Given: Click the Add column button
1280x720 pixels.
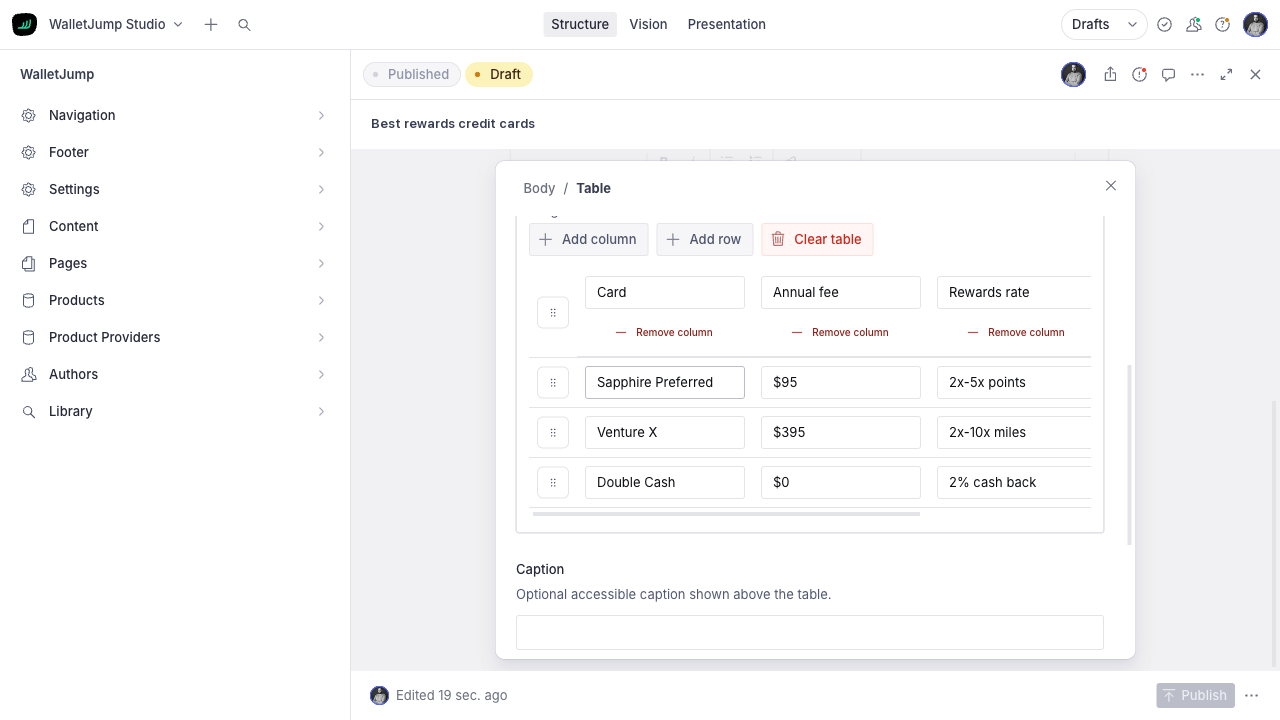Looking at the screenshot, I should click(x=589, y=239).
